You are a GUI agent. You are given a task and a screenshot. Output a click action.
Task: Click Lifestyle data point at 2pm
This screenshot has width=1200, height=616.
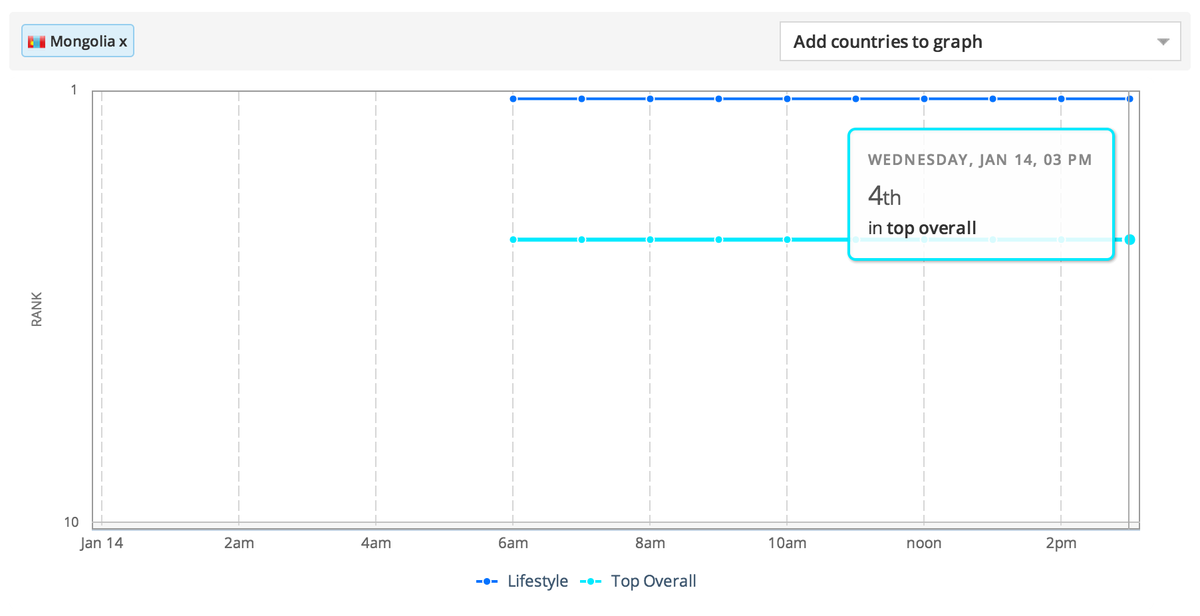pyautogui.click(x=1061, y=99)
